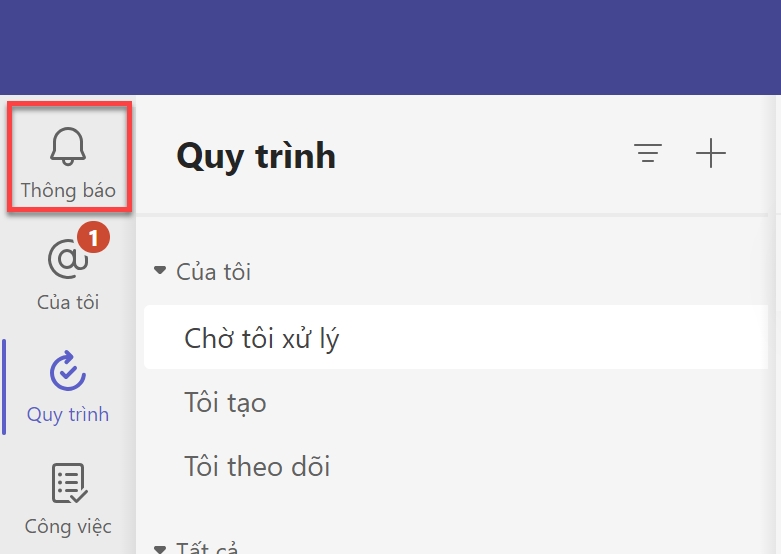Open the Tôi tạo list

click(226, 403)
